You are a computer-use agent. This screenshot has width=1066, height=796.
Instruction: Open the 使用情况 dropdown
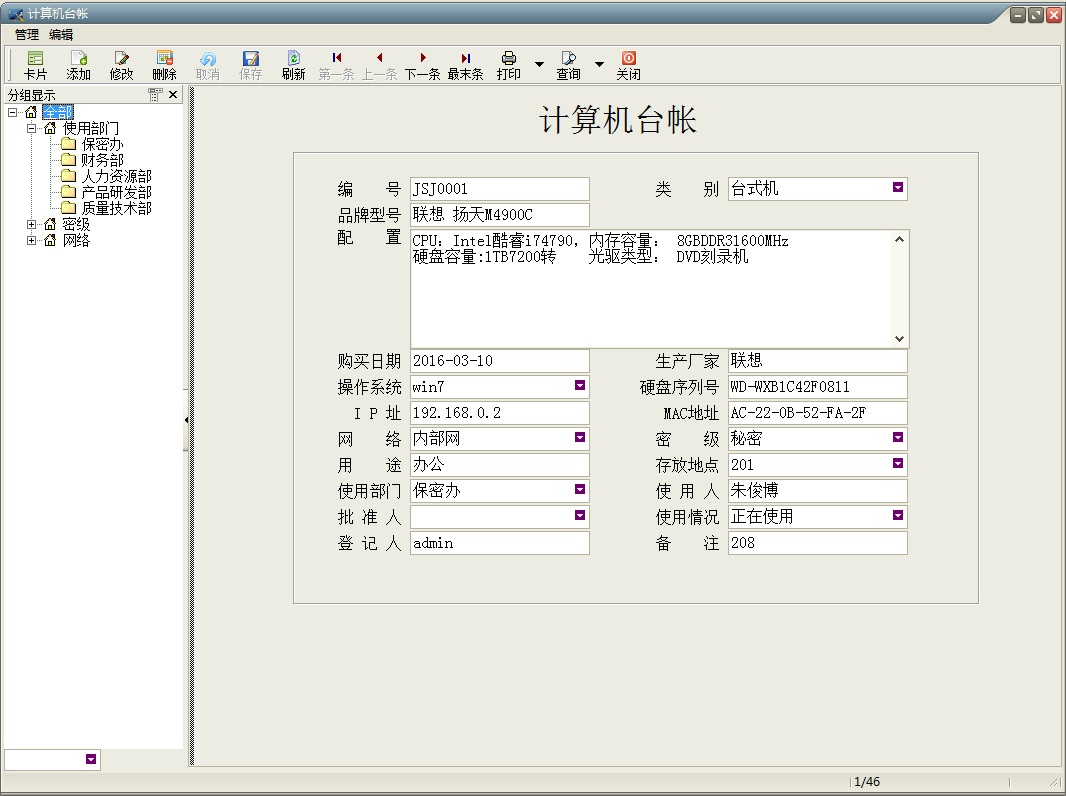pyautogui.click(x=898, y=515)
